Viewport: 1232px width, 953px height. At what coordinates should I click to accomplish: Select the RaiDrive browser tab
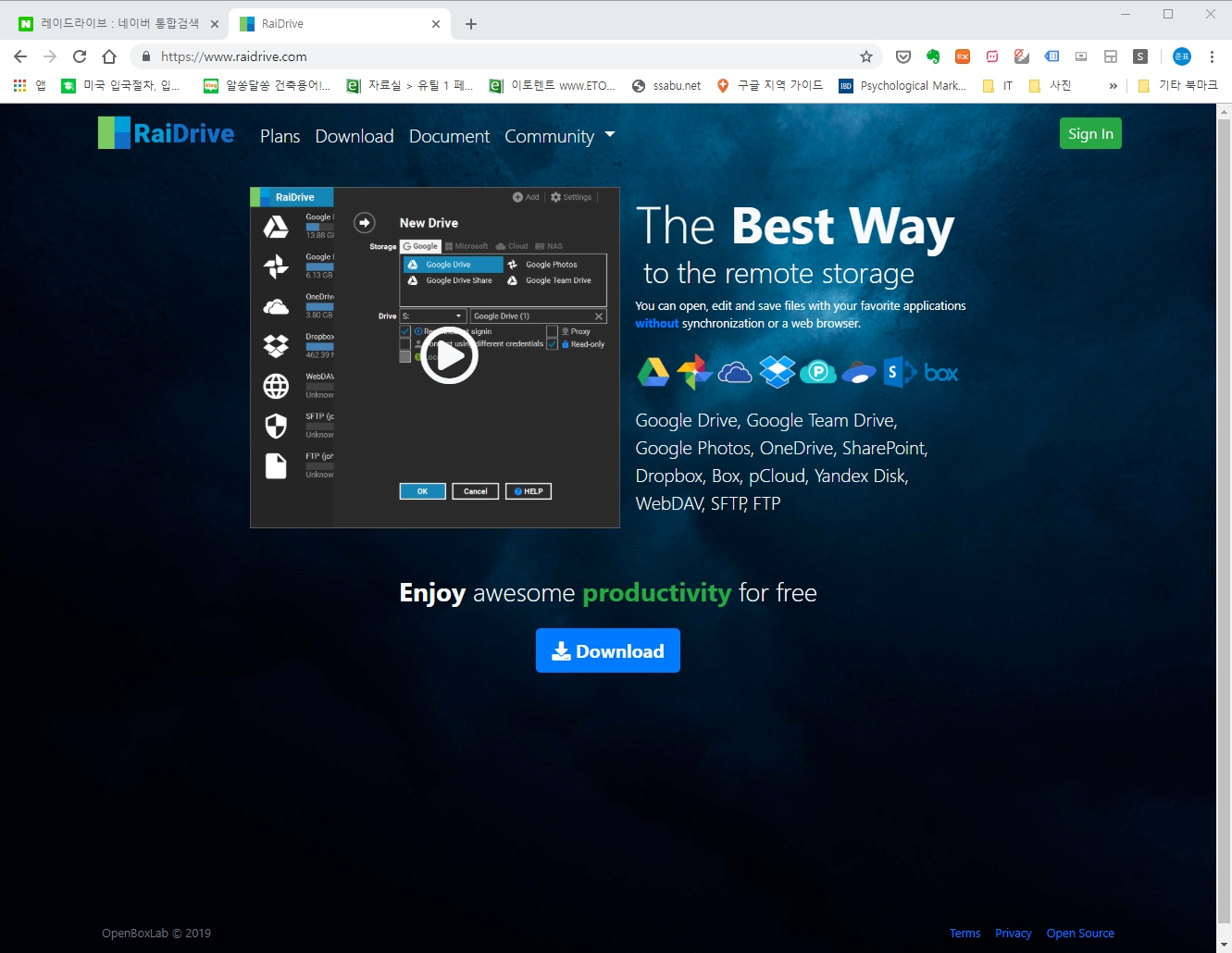click(x=341, y=24)
